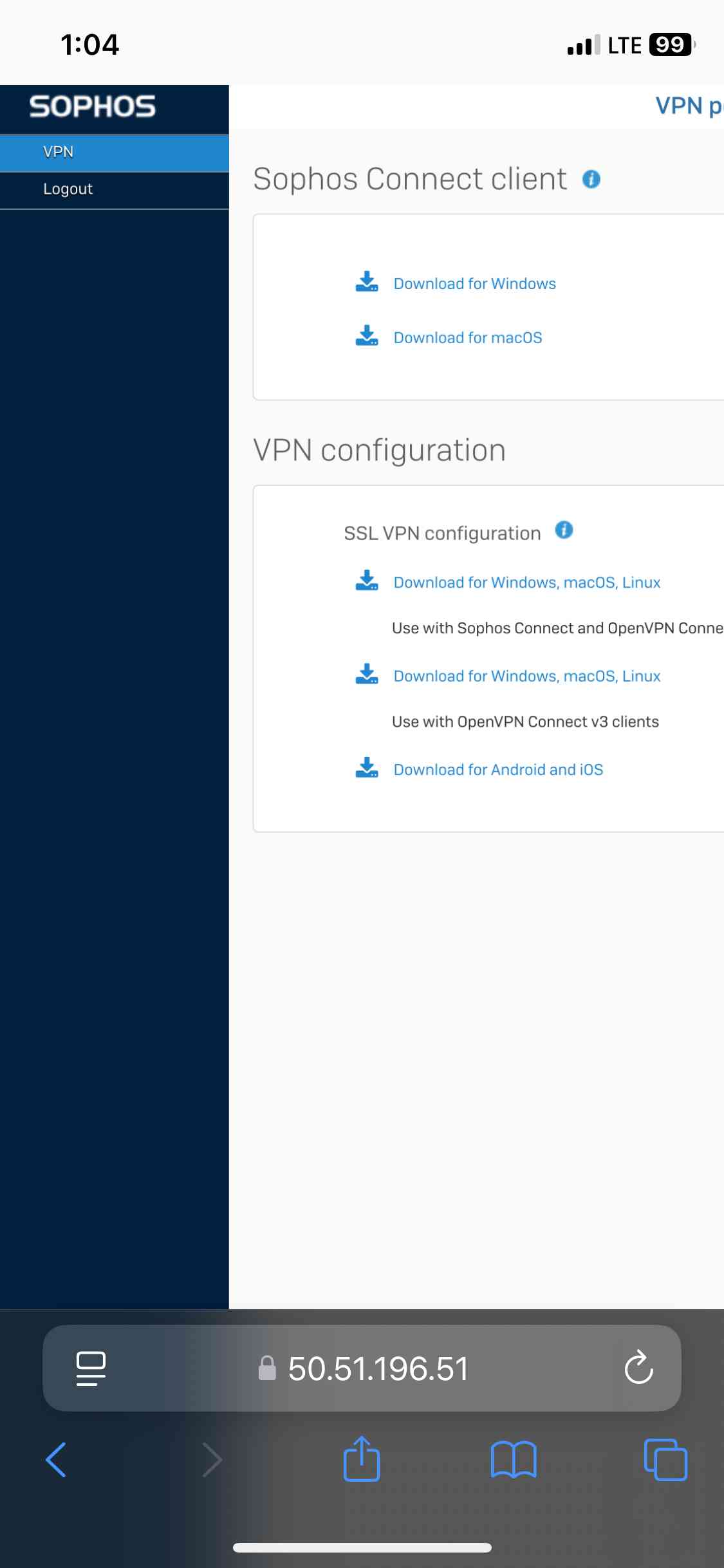The height and width of the screenshot is (1568, 724).
Task: Select the VPN menu item in sidebar
Action: tap(115, 153)
